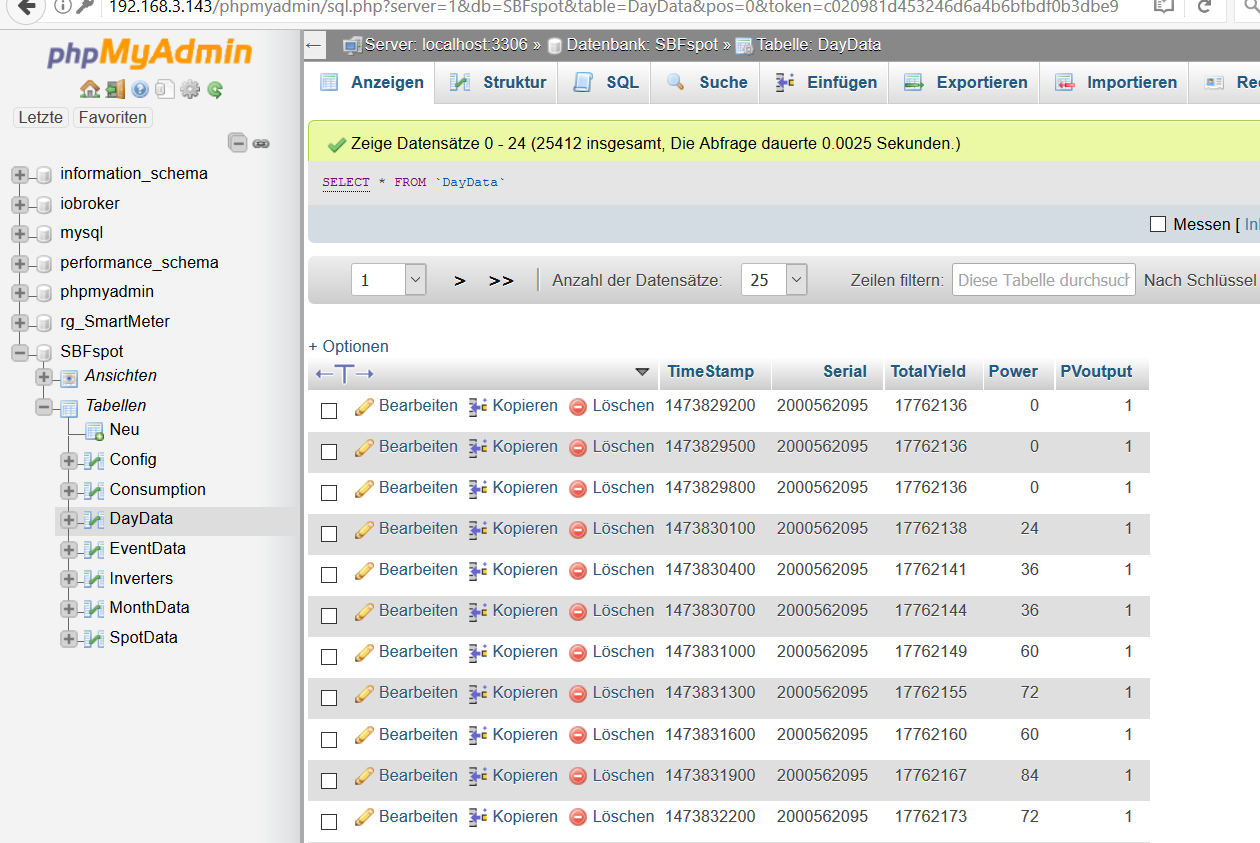Click Bearbeiten link for row 1473832200
This screenshot has height=843, width=1260.
point(418,816)
